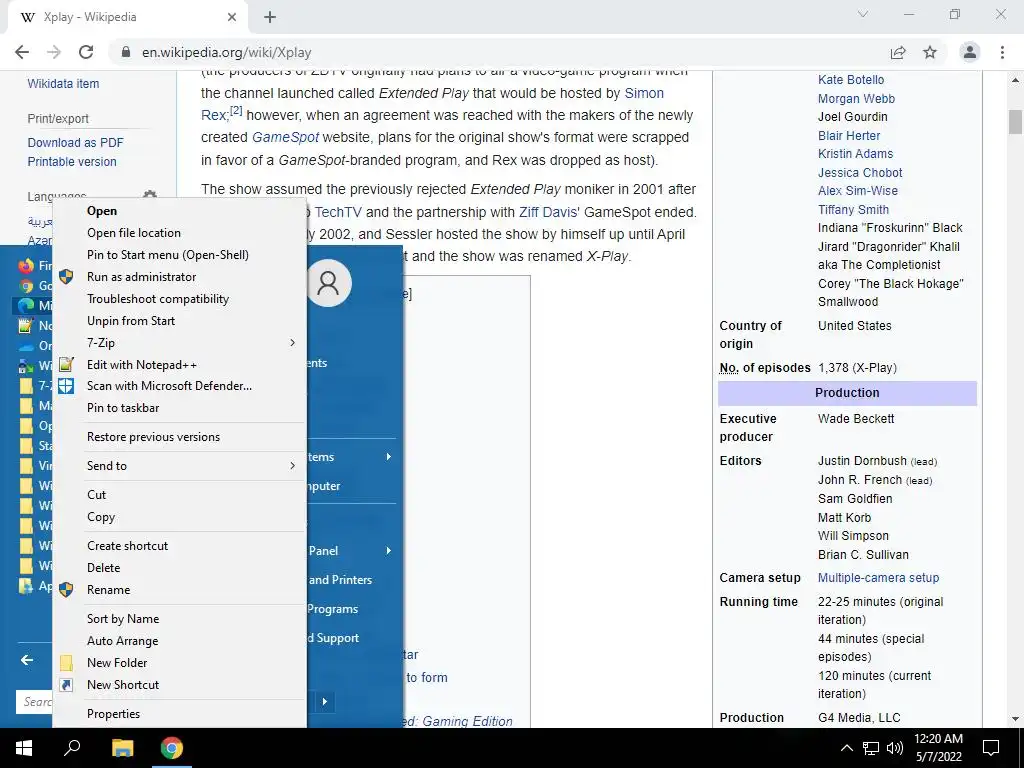Open the Windows Start button
The image size is (1024, 768).
click(24, 748)
